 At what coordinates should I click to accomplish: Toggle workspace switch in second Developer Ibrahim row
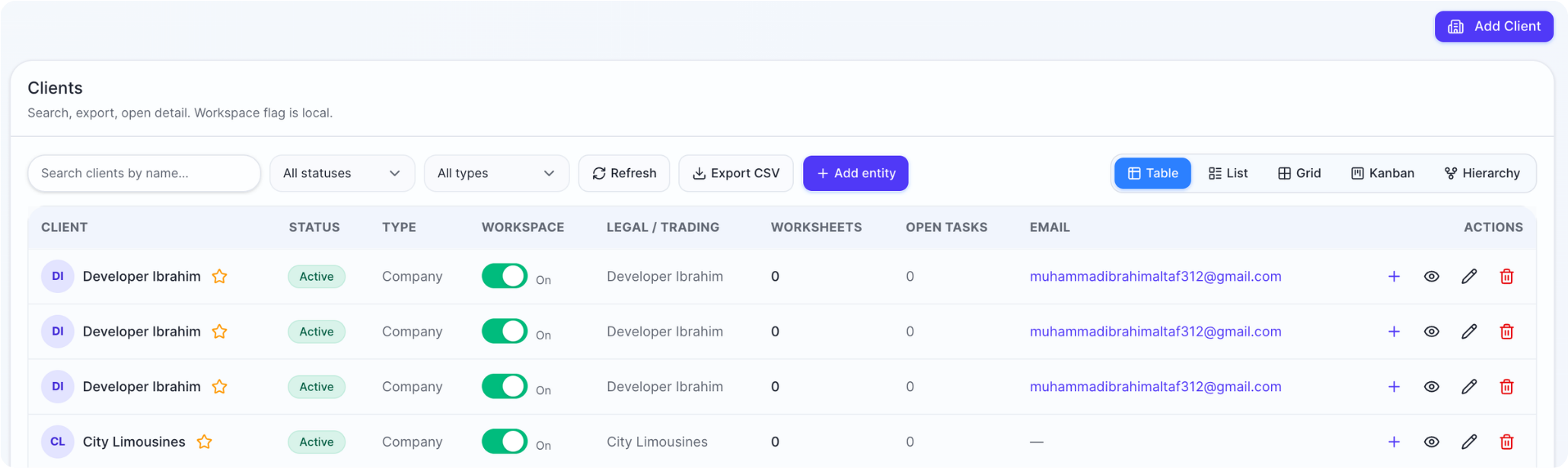point(505,331)
